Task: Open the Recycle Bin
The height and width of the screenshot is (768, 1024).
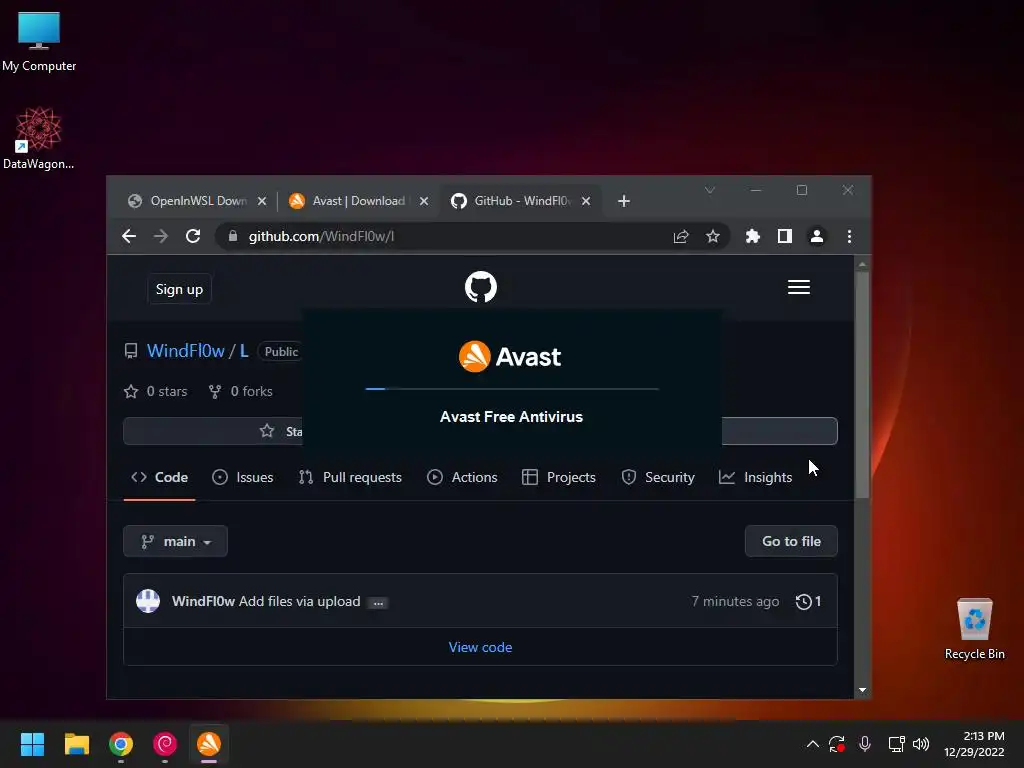Action: [974, 629]
